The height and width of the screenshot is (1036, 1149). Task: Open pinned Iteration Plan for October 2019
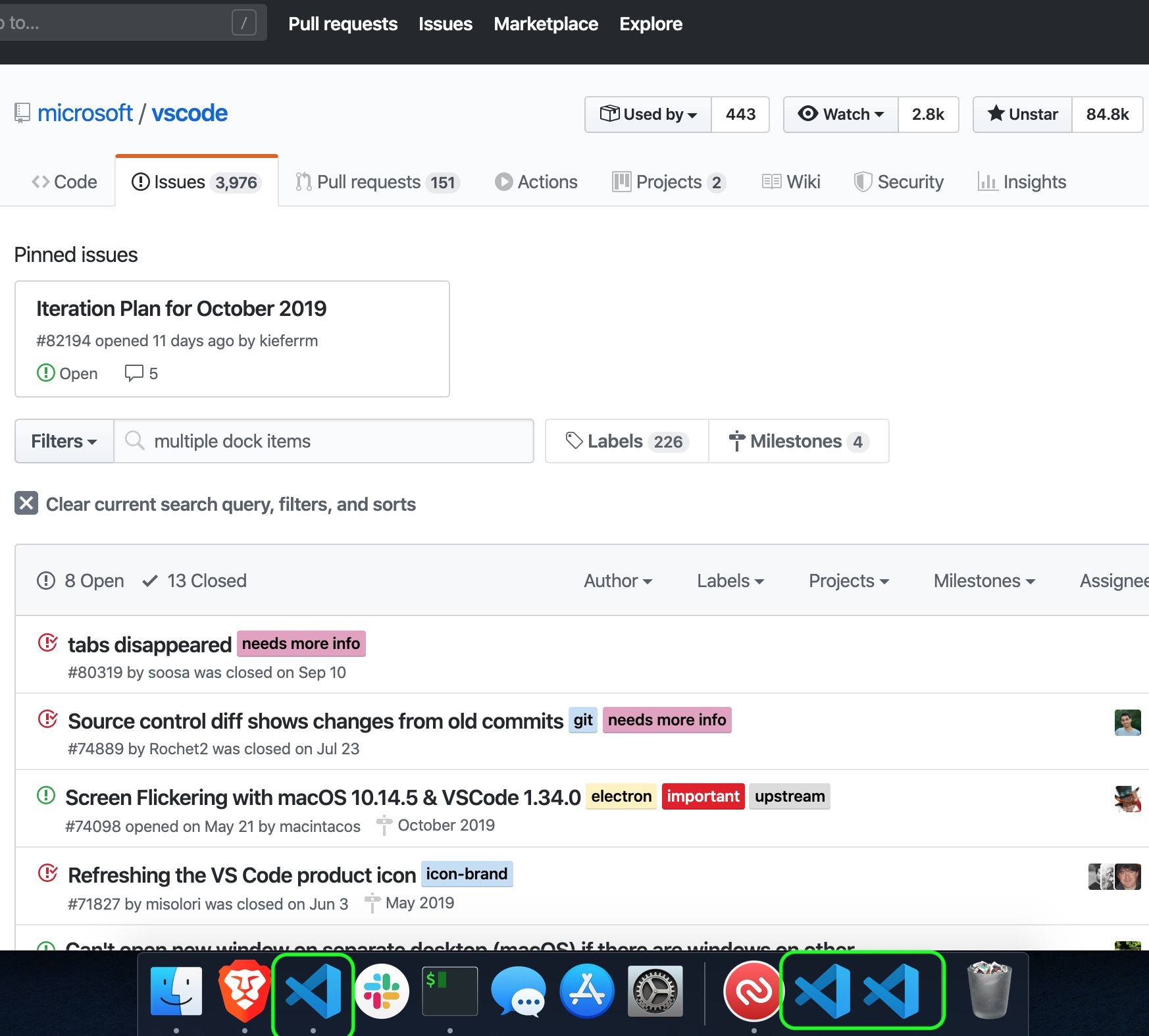point(182,308)
